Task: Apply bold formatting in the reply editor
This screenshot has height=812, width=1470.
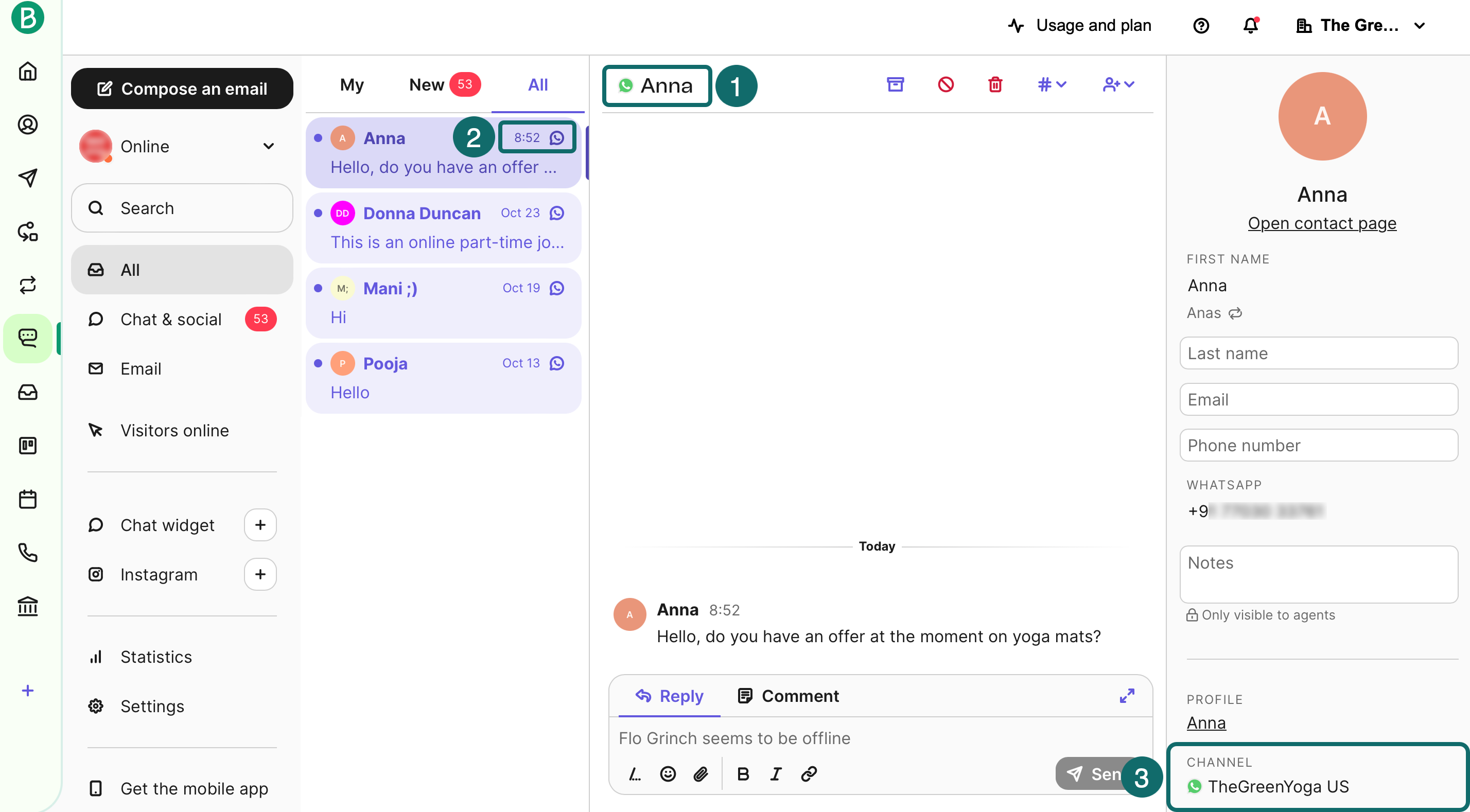Action: 743,774
